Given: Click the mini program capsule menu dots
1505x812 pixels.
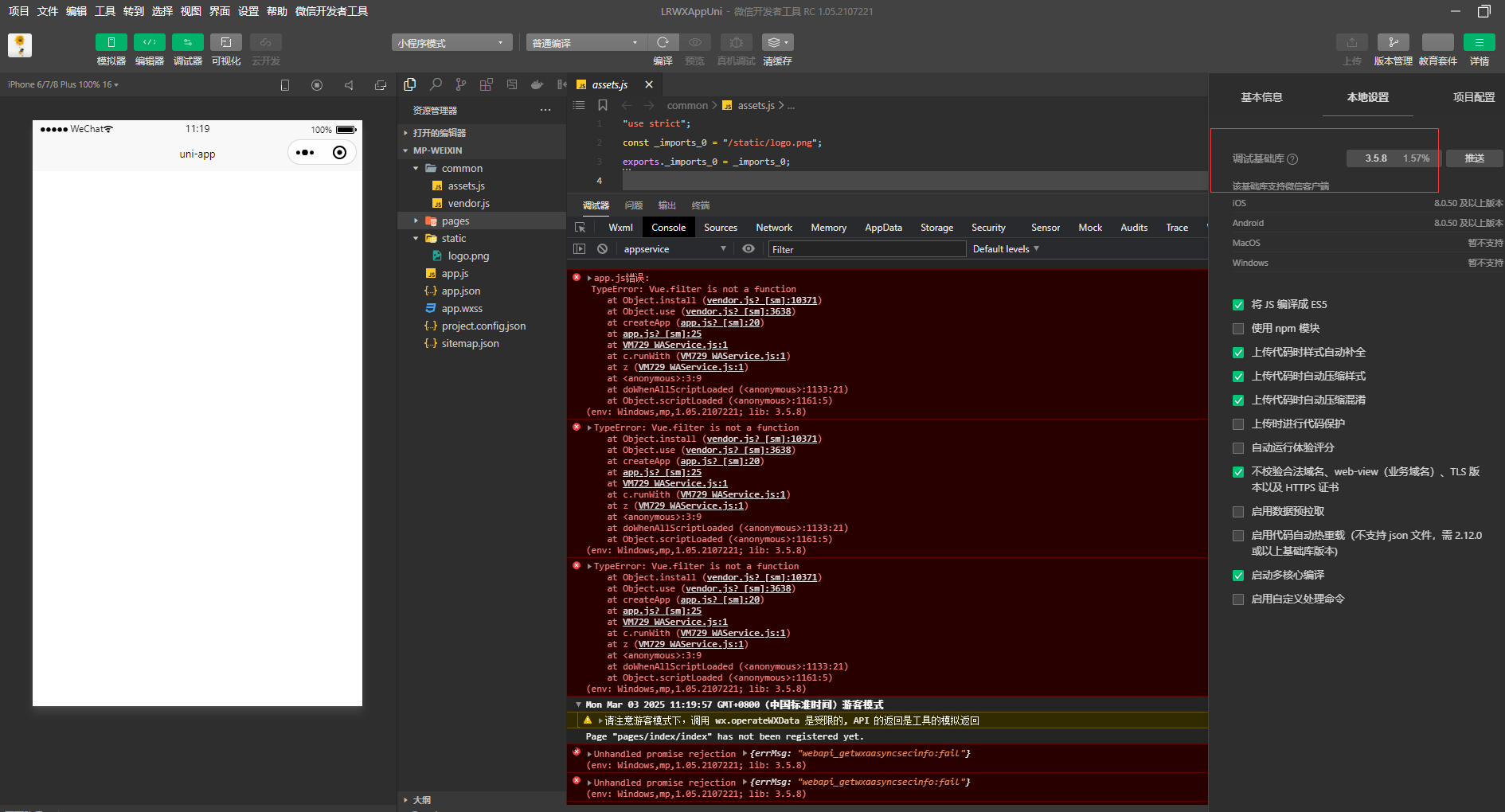Looking at the screenshot, I should pos(305,153).
